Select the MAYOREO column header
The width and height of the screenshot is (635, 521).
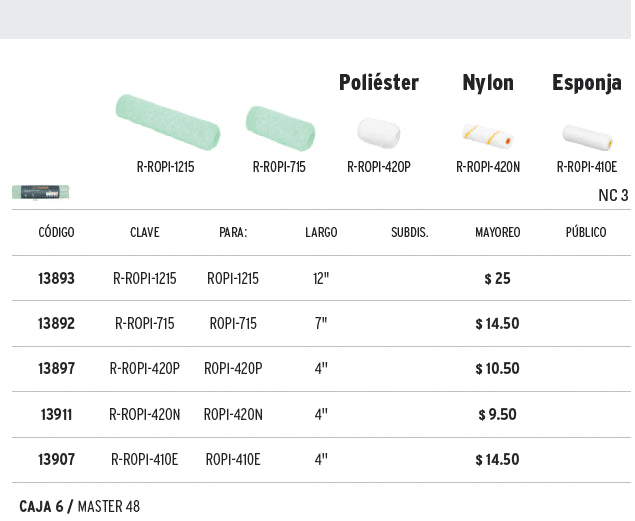pos(498,232)
